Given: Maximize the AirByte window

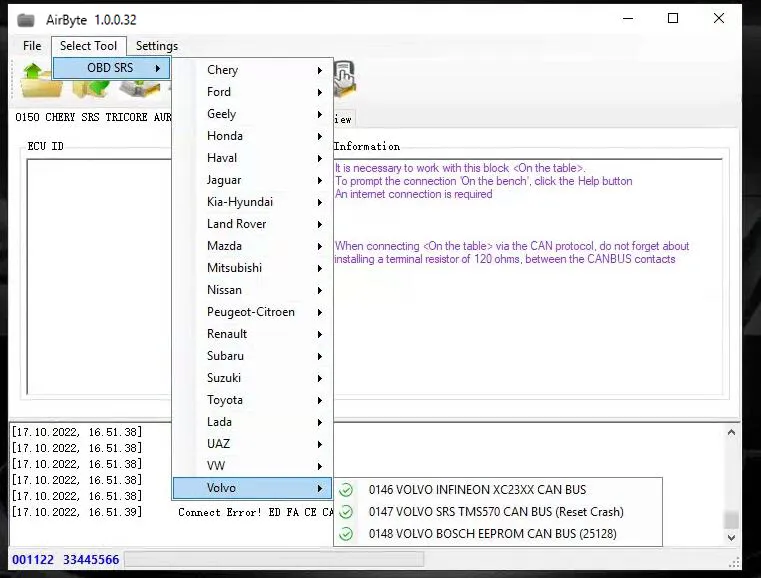Looking at the screenshot, I should pyautogui.click(x=673, y=19).
